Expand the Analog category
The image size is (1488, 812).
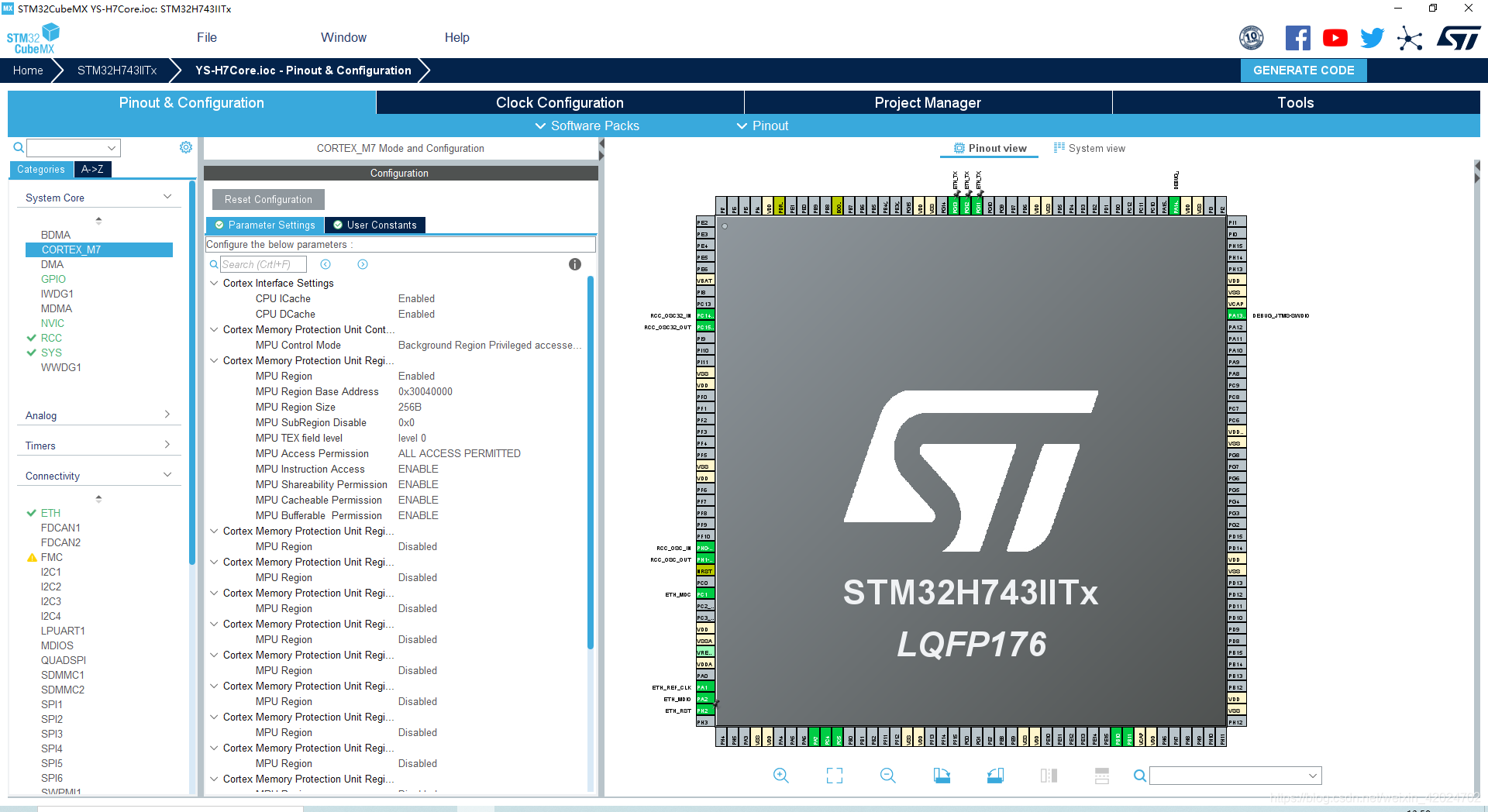tap(167, 415)
